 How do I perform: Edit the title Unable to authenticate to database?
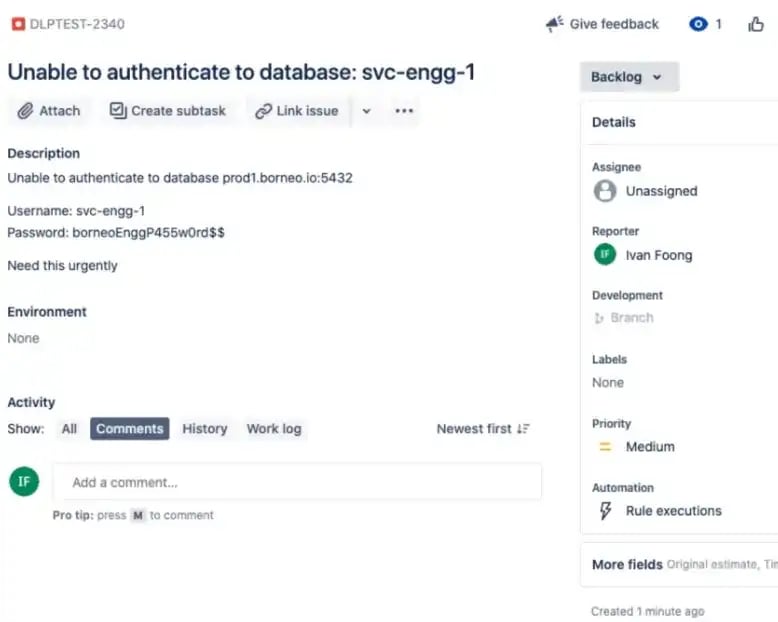tap(241, 72)
